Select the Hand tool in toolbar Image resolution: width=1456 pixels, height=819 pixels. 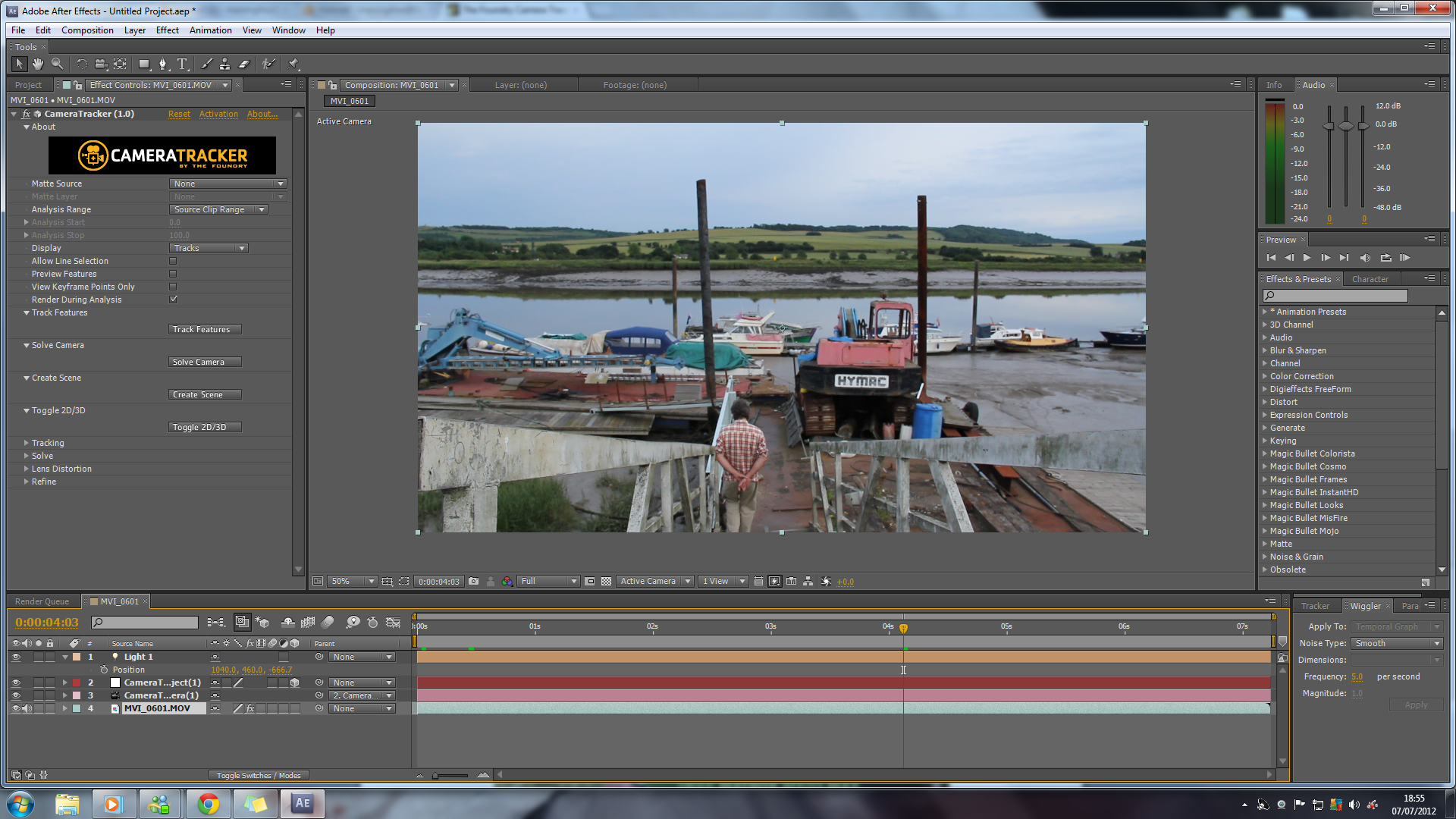coord(36,64)
